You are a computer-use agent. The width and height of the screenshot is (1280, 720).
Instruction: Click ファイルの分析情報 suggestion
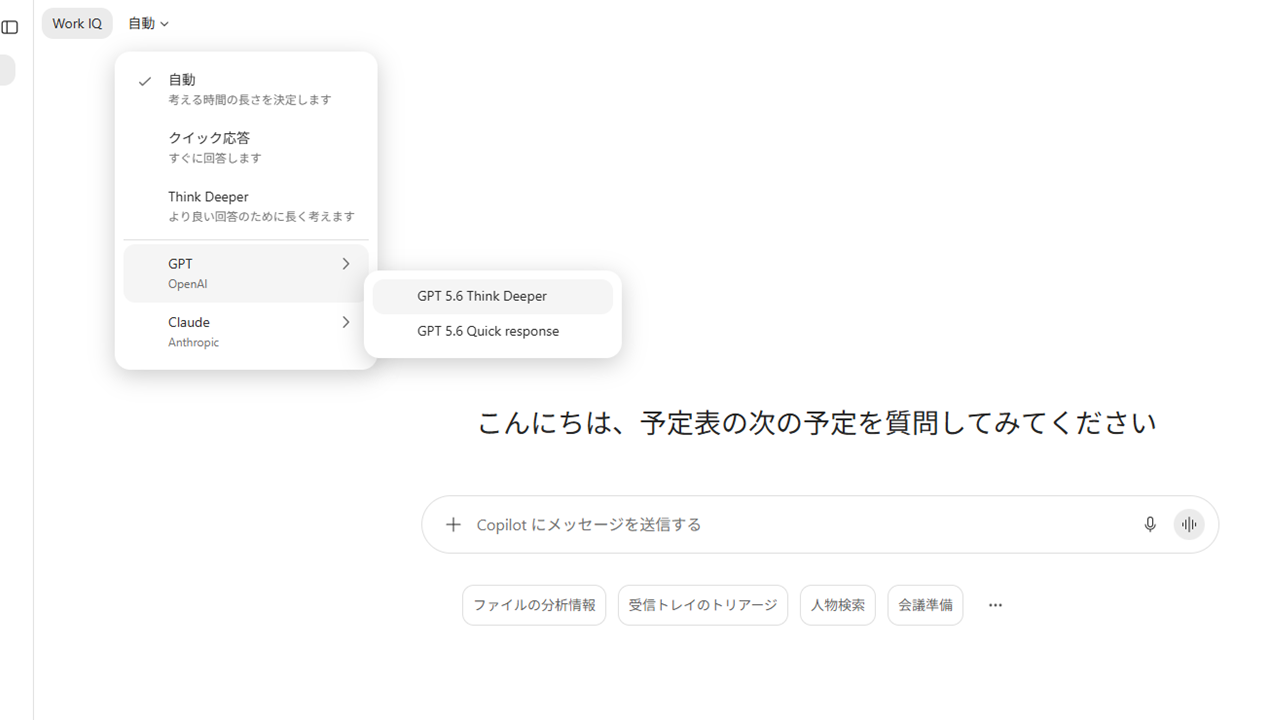tap(534, 605)
